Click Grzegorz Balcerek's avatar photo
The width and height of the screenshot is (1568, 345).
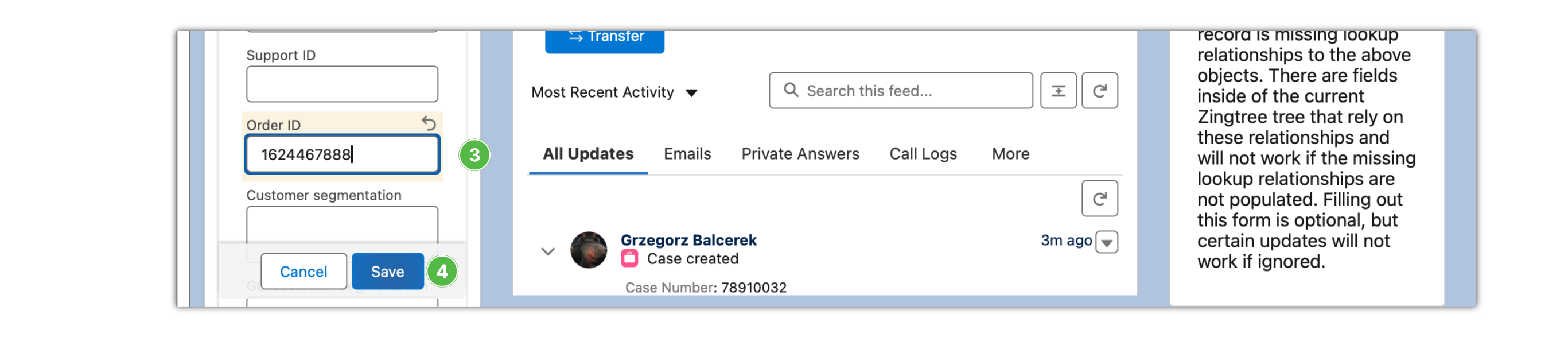pyautogui.click(x=588, y=249)
